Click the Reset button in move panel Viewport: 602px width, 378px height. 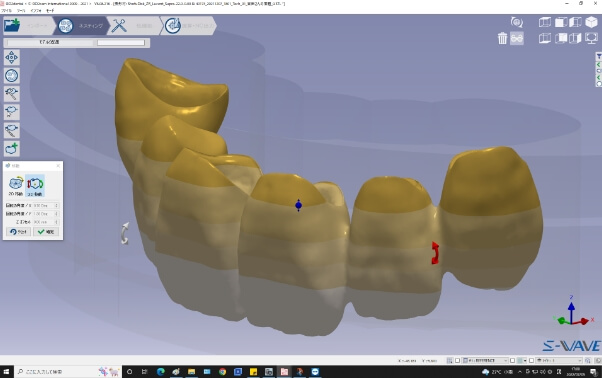click(18, 232)
